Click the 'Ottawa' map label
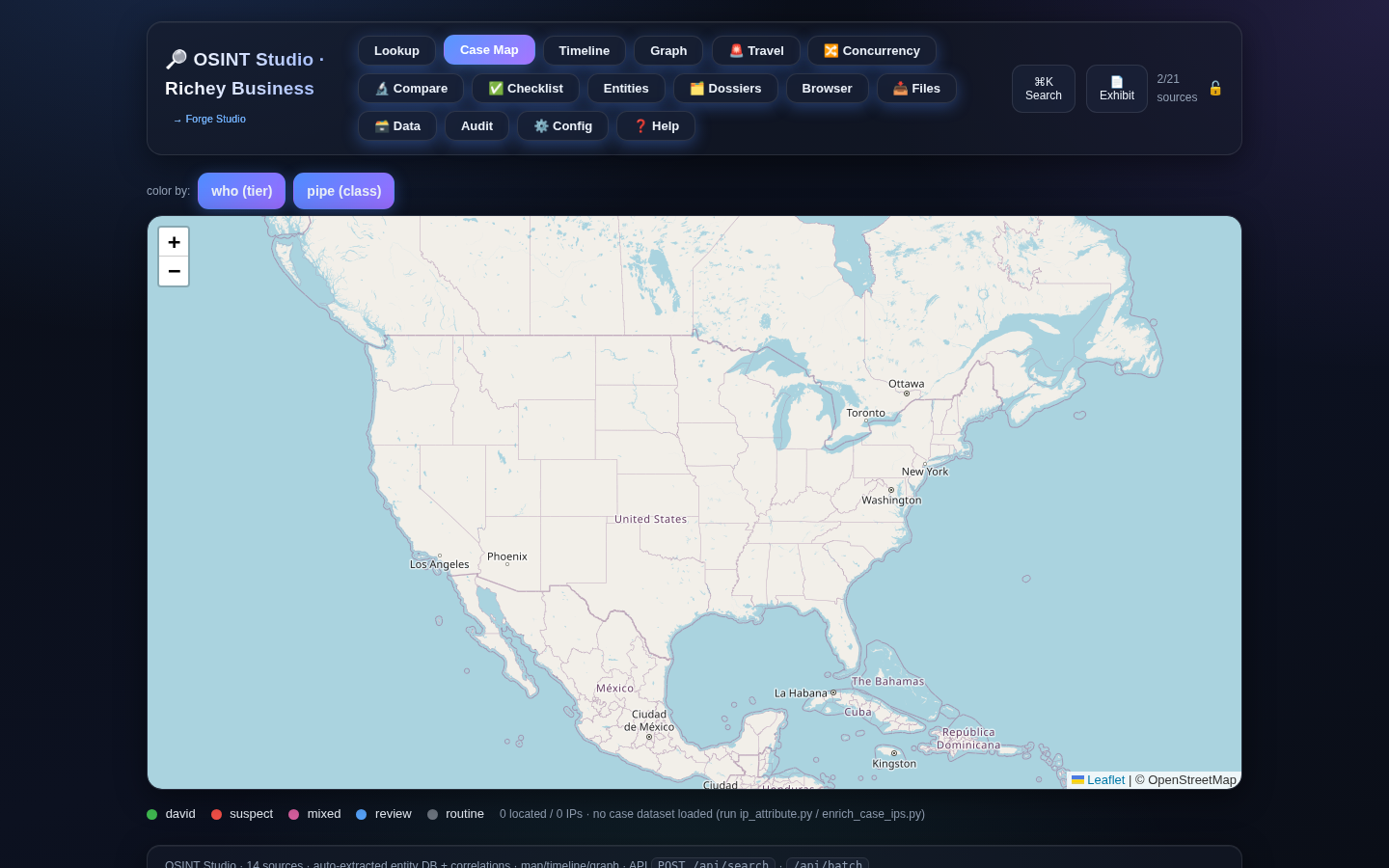 [x=906, y=384]
